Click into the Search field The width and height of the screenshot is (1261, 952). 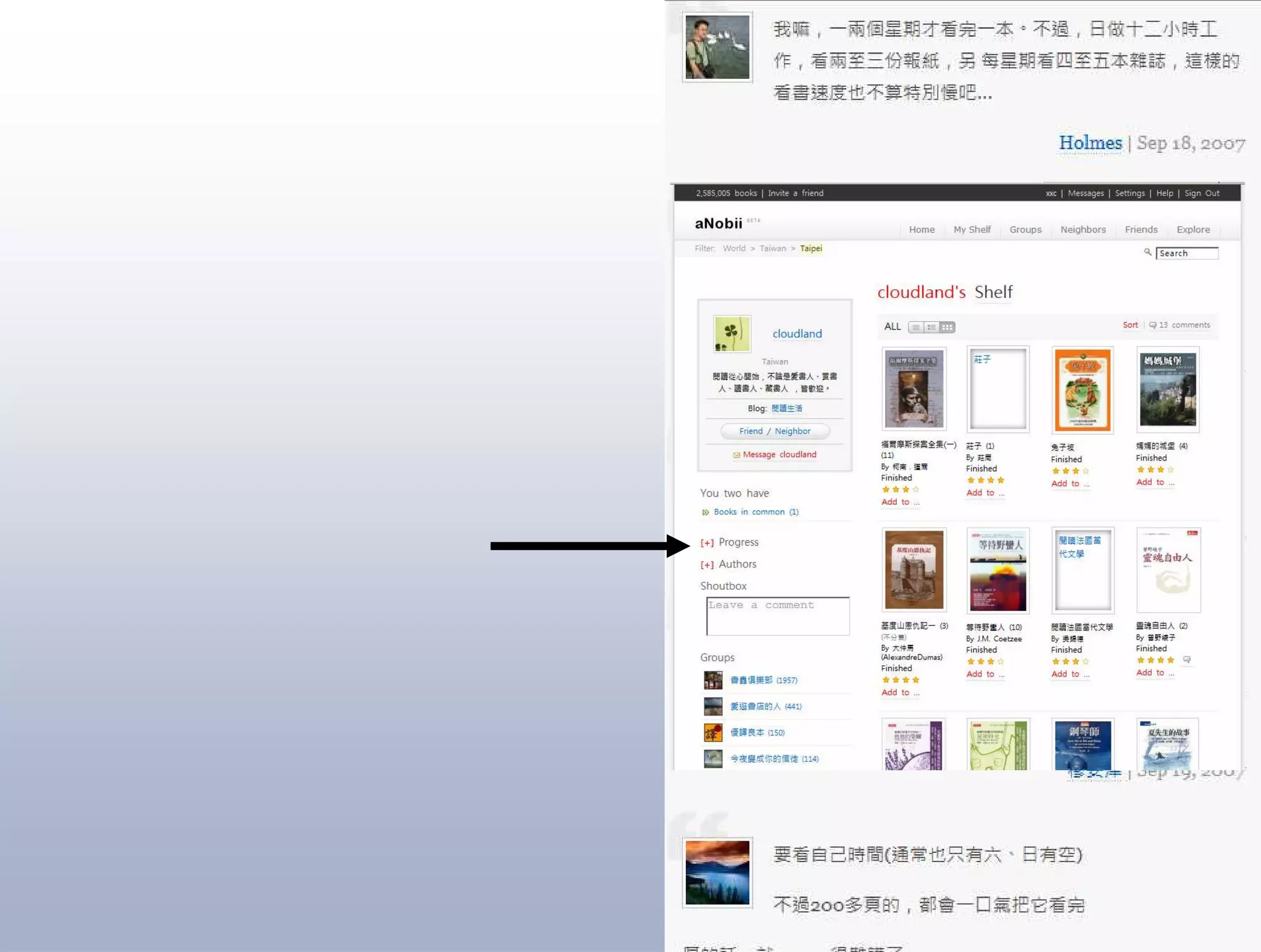[1187, 254]
